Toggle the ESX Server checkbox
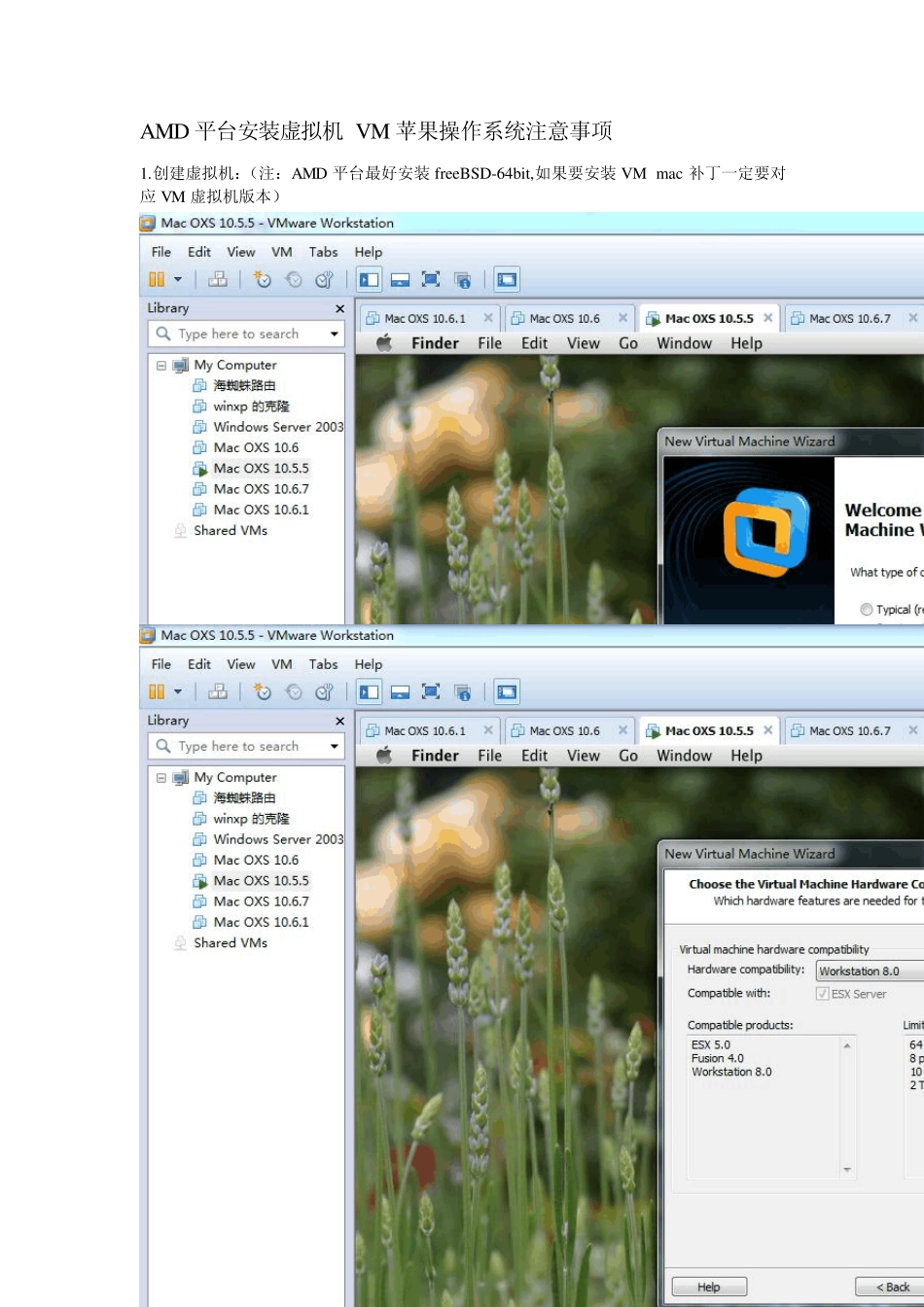This screenshot has width=924, height=1307. tap(822, 994)
